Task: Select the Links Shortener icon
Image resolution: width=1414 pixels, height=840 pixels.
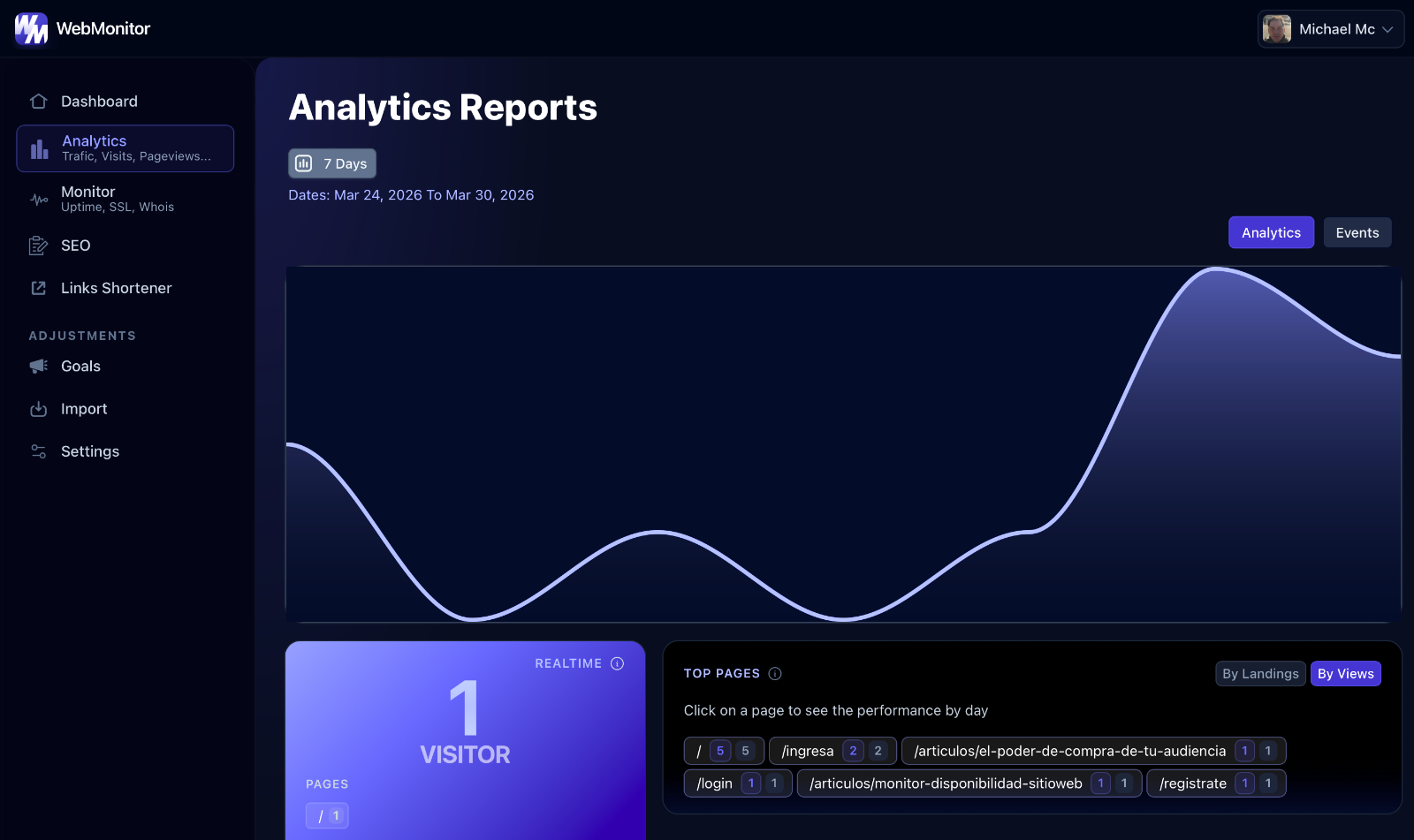Action: [x=38, y=288]
